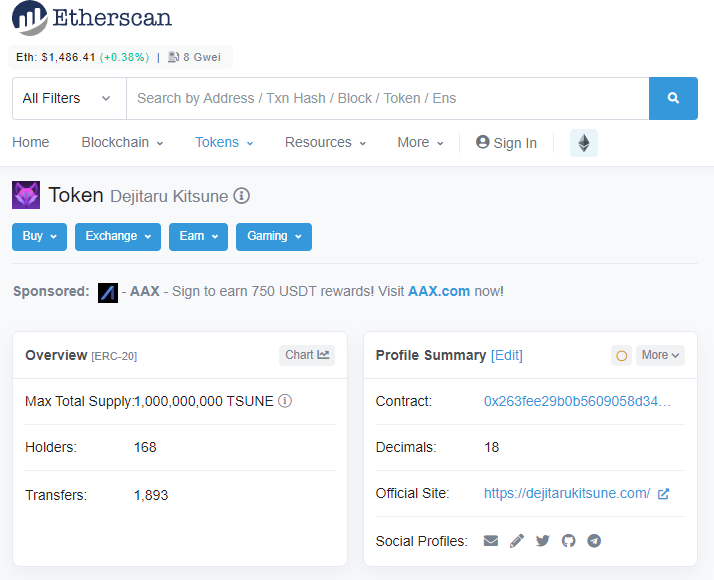714x580 pixels.
Task: Click the external link icon beside official site
Action: [x=663, y=494]
